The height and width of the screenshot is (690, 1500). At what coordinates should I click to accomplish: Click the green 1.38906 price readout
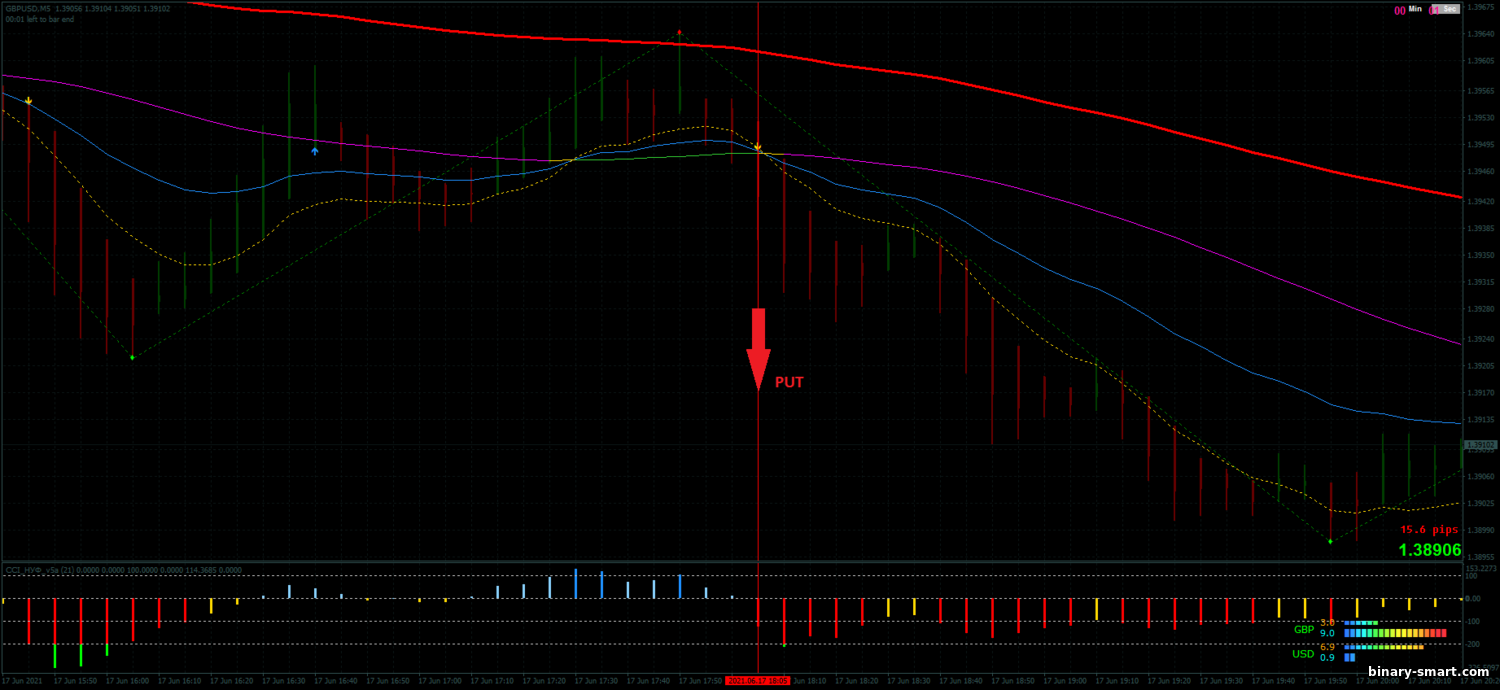point(1429,550)
